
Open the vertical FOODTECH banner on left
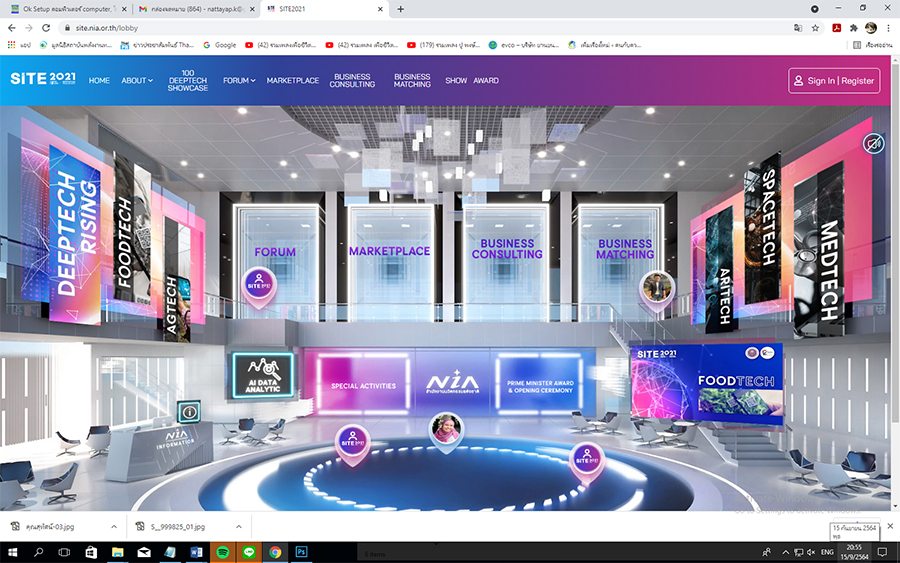(131, 227)
